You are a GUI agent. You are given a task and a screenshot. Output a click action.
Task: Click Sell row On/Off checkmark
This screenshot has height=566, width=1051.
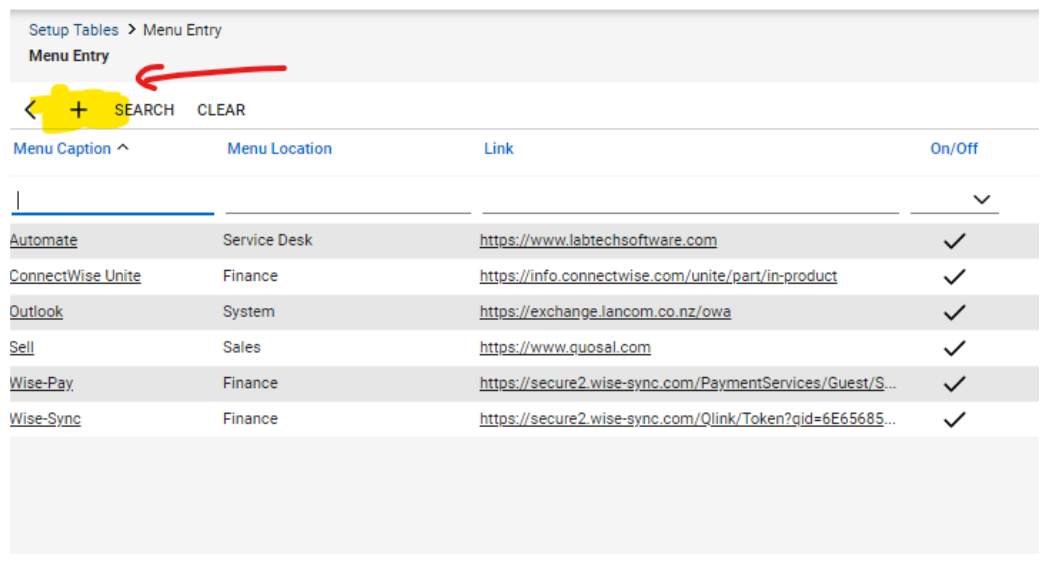[954, 348]
